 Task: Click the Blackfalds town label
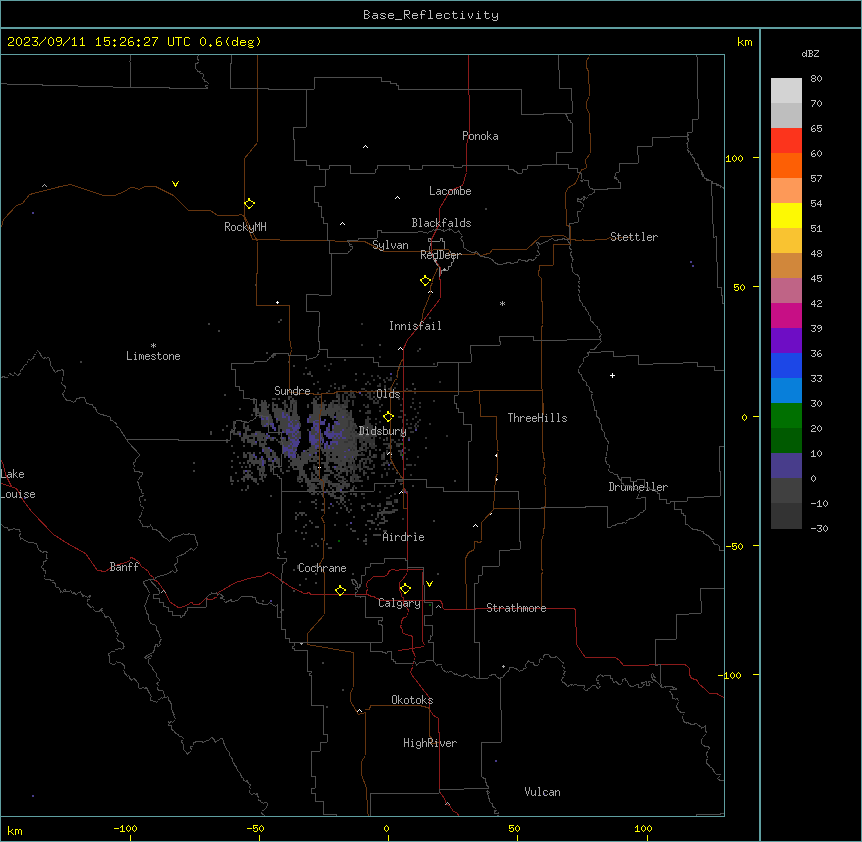pyautogui.click(x=441, y=223)
